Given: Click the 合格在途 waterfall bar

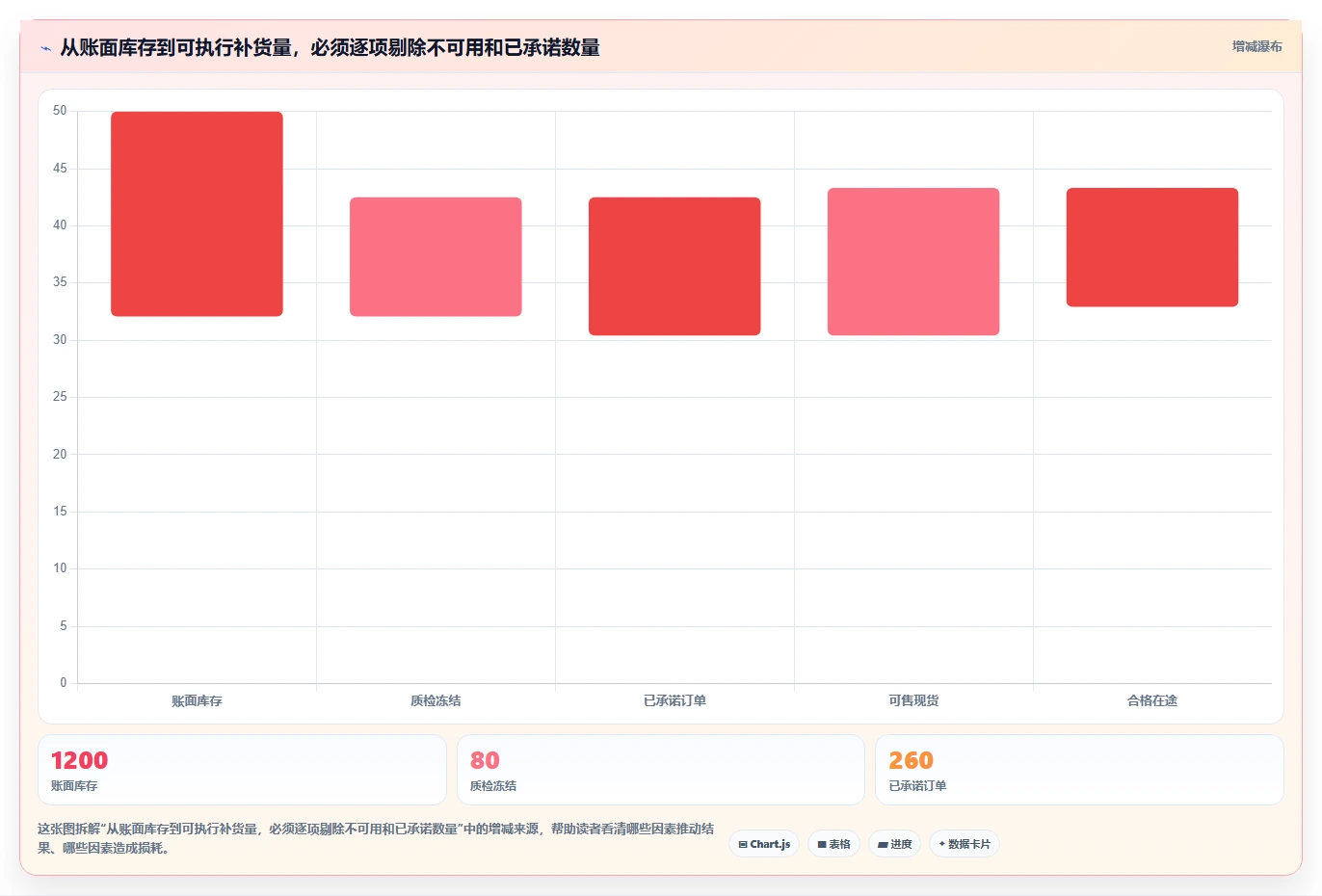Looking at the screenshot, I should [x=1152, y=248].
